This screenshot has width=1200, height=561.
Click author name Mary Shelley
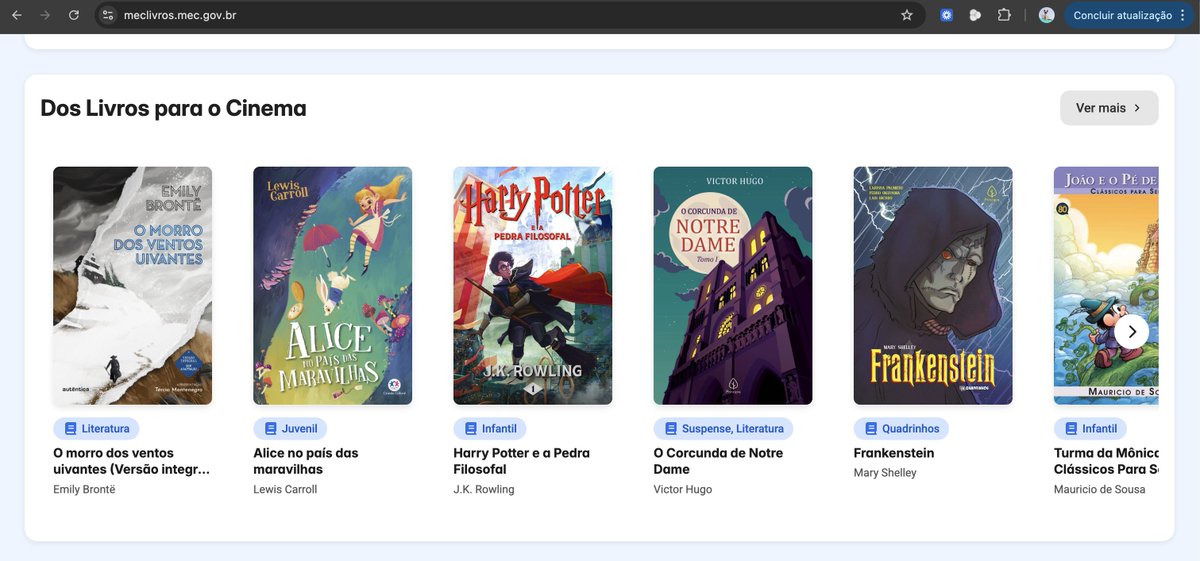tap(885, 473)
